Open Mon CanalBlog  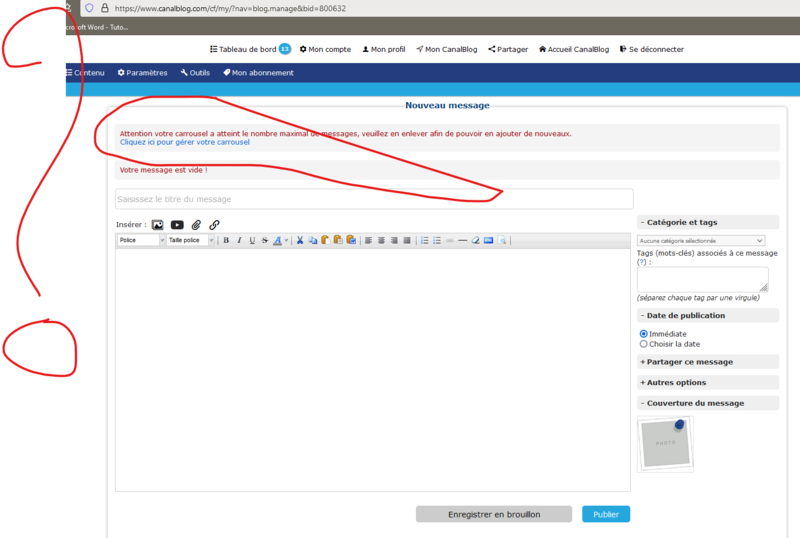pos(447,50)
